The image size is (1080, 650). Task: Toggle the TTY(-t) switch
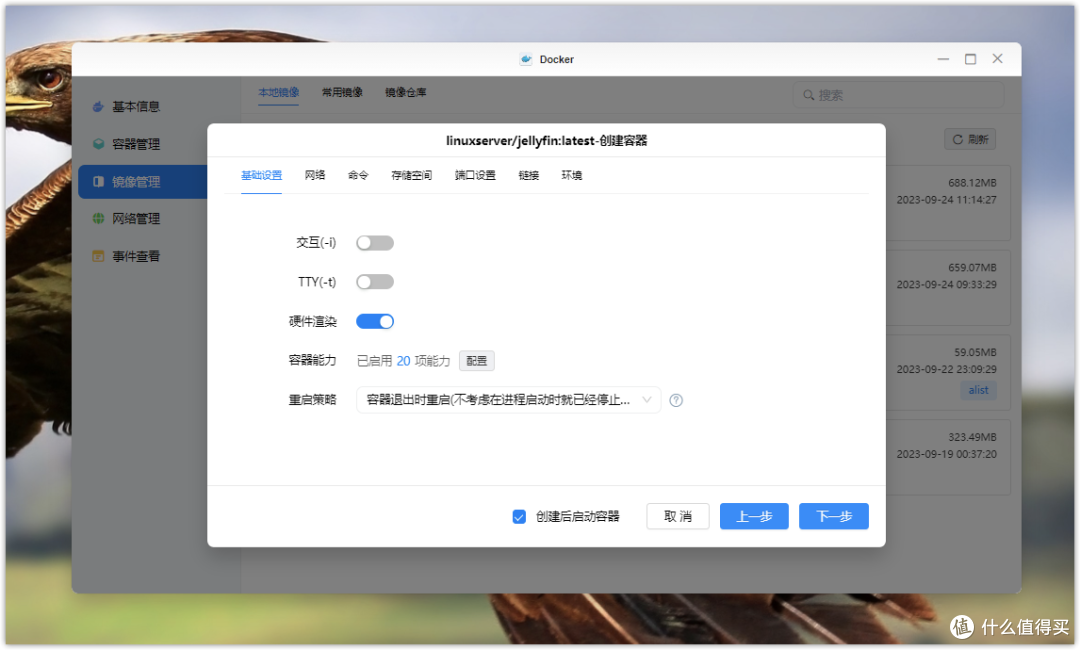(x=375, y=282)
